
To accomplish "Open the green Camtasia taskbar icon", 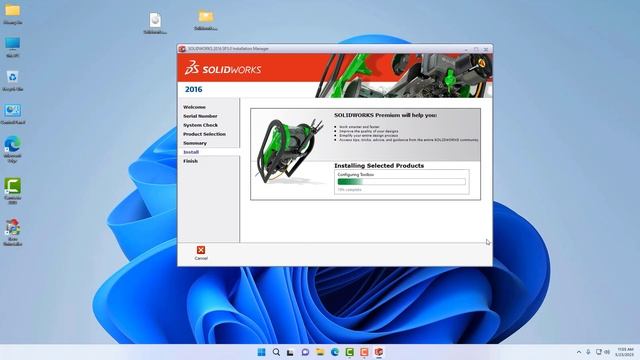I will tap(349, 352).
